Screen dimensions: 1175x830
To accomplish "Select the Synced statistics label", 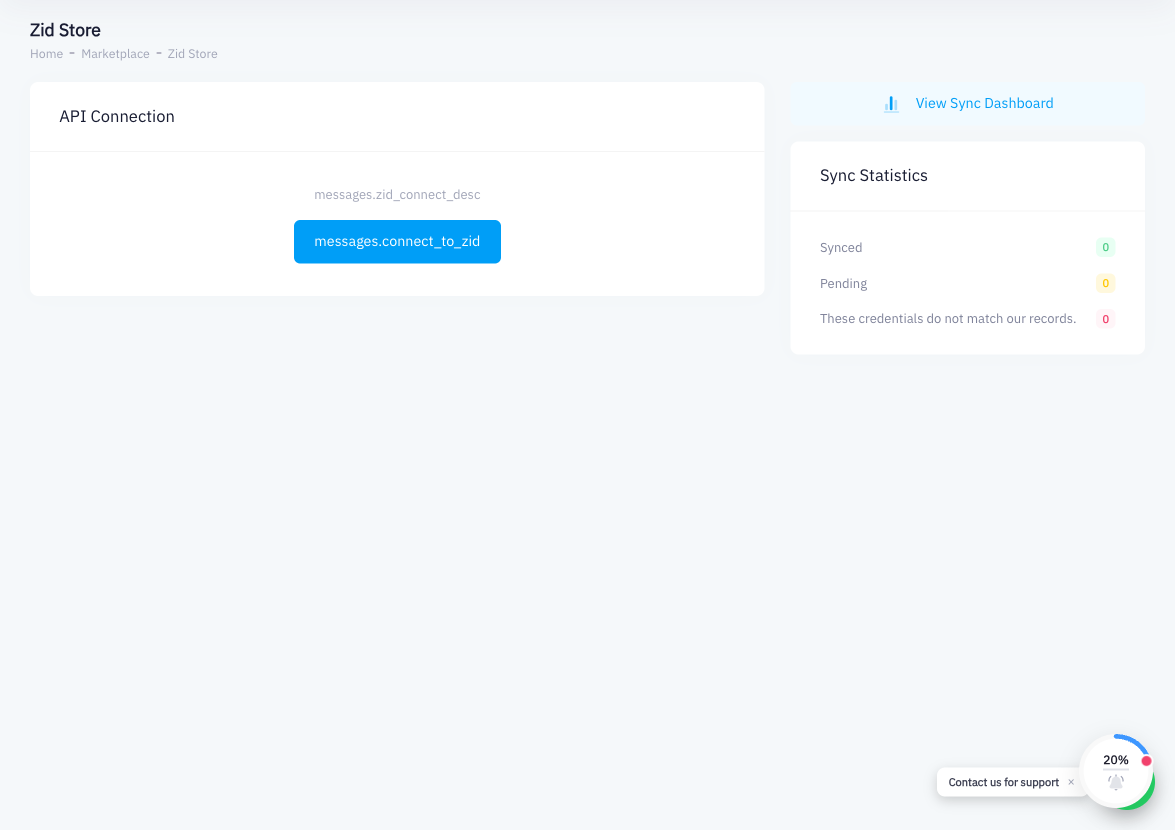I will 841,247.
